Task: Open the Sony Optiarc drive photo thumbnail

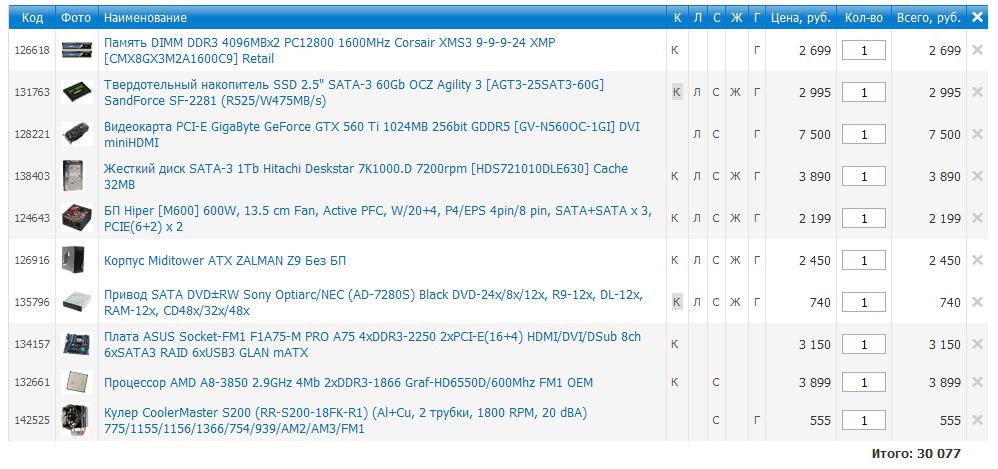Action: click(76, 302)
